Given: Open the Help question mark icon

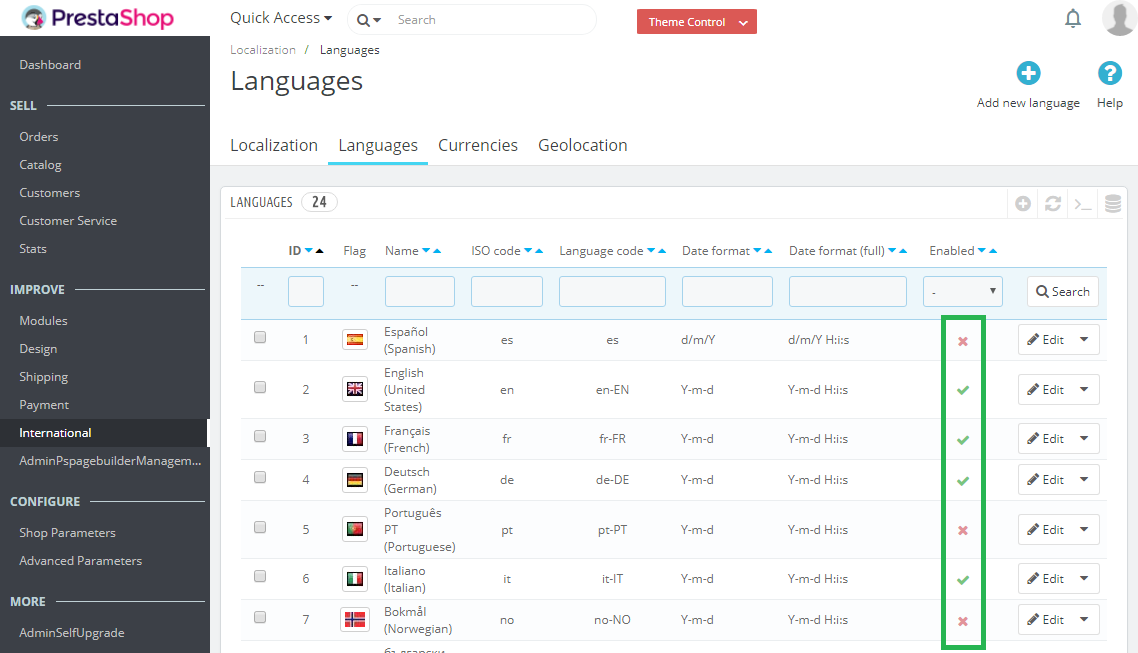Looking at the screenshot, I should click(1109, 73).
